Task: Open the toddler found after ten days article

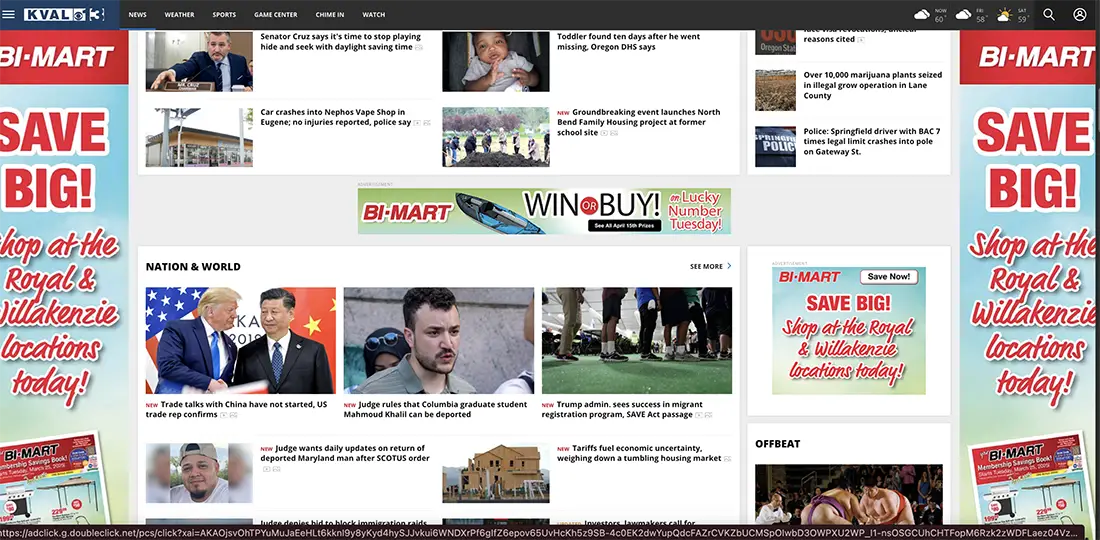Action: pyautogui.click(x=628, y=41)
